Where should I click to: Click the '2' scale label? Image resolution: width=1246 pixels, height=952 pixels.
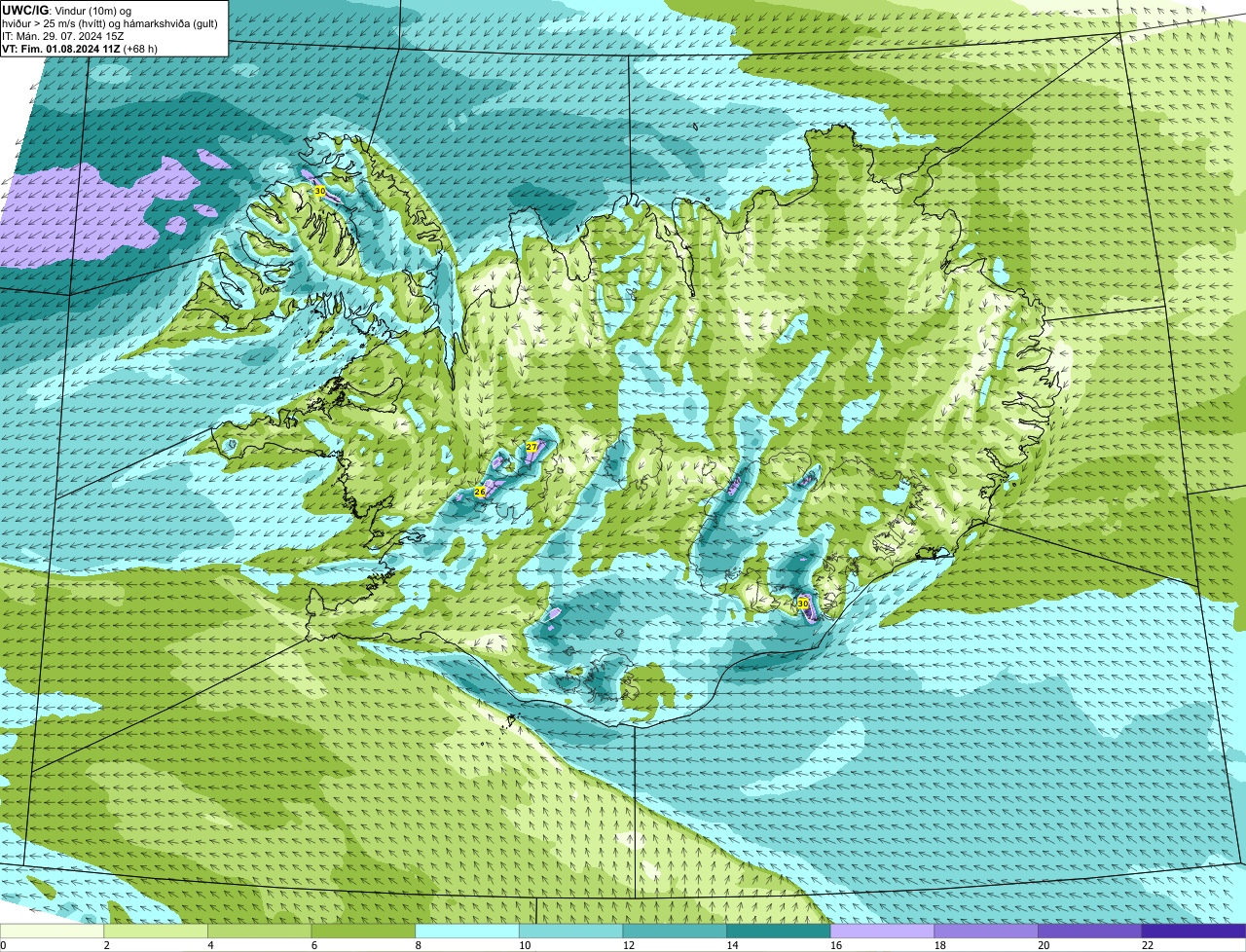click(106, 945)
